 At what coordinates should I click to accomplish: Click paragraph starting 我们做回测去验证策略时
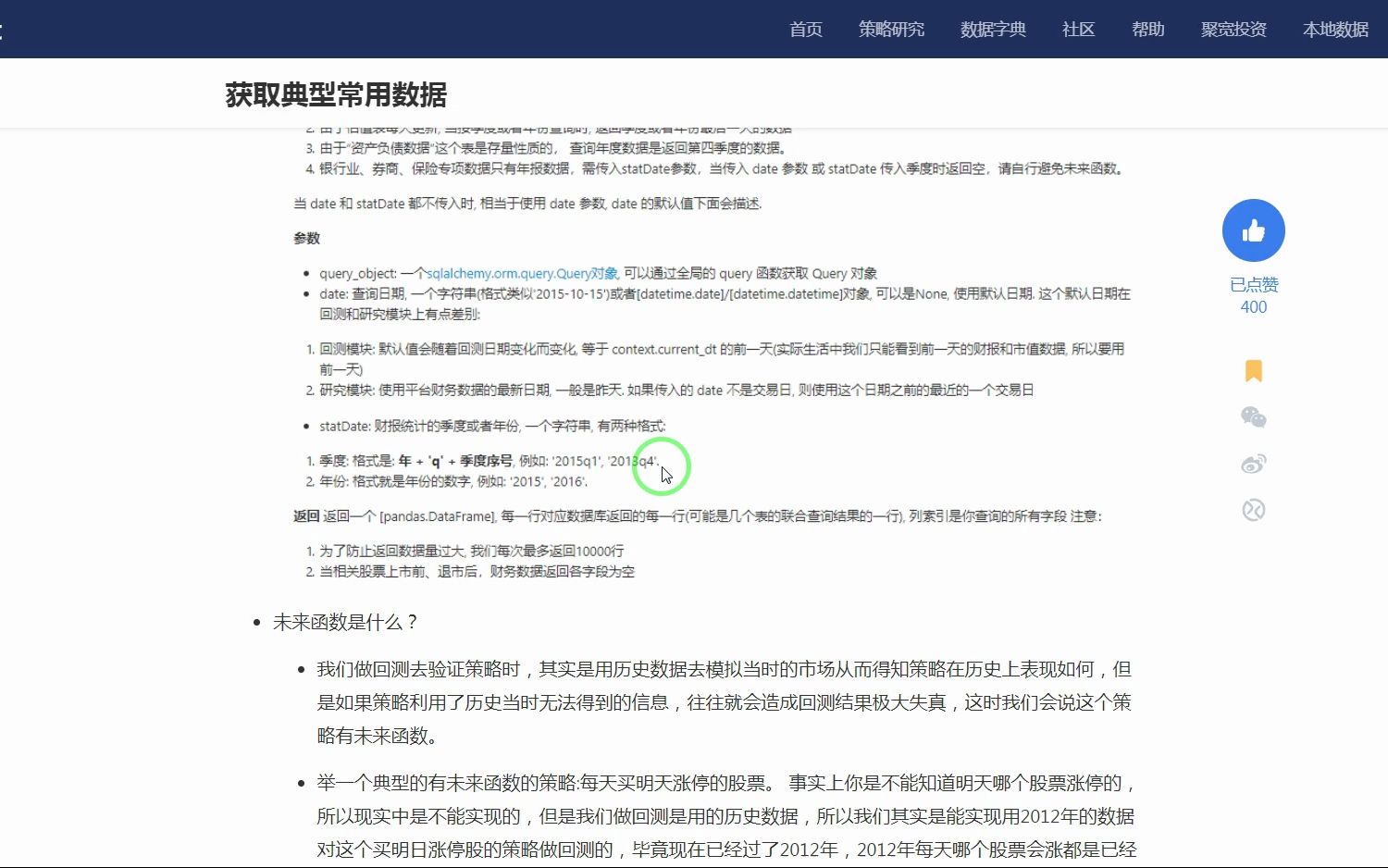pyautogui.click(x=725, y=702)
